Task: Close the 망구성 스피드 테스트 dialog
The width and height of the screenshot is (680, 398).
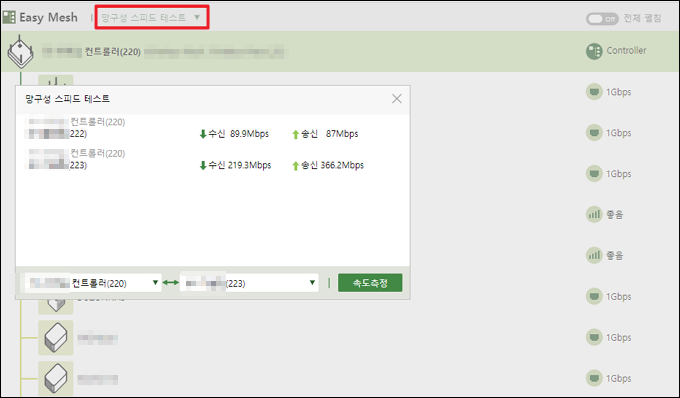Action: tap(396, 99)
